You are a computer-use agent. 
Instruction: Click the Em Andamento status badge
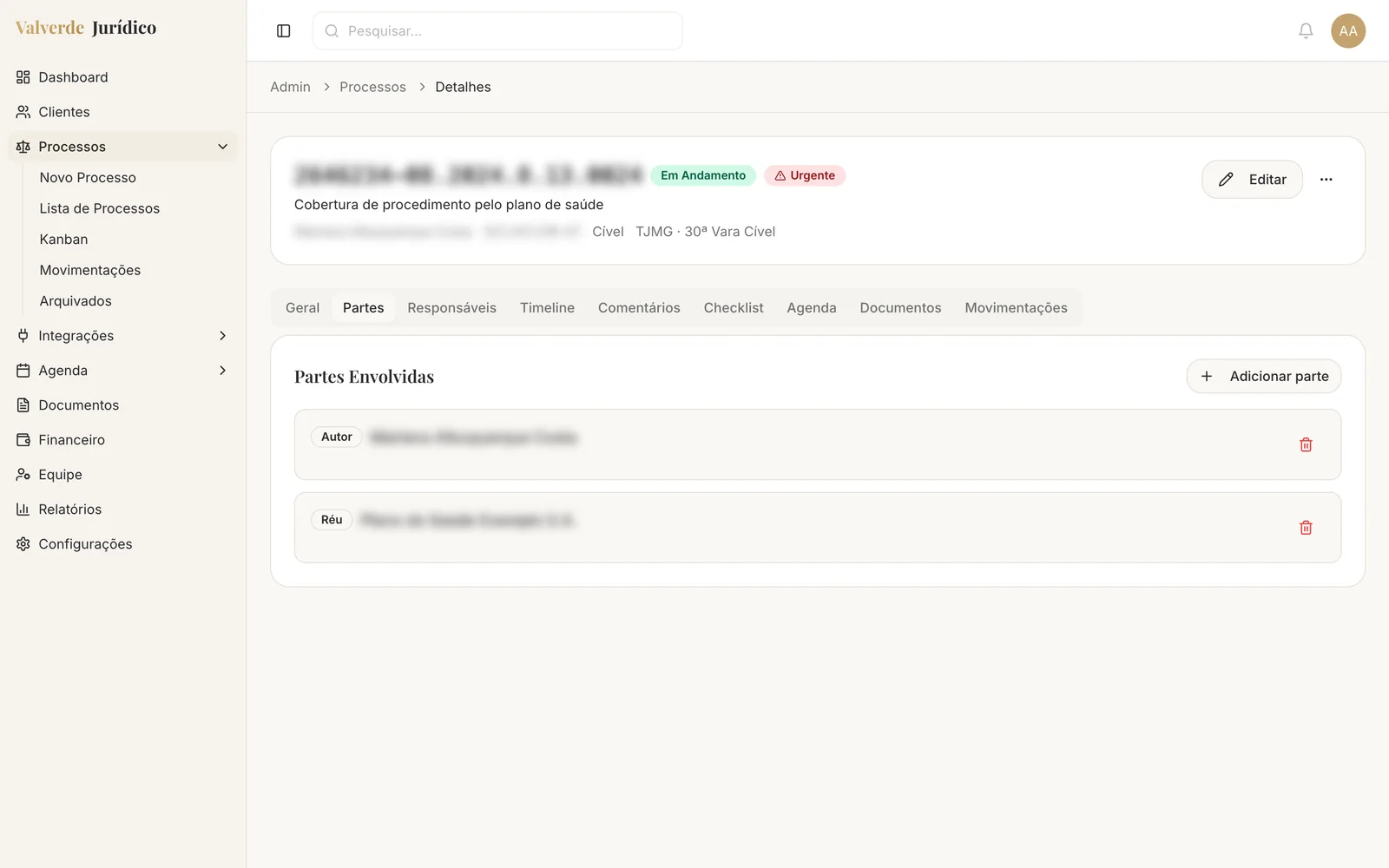[703, 175]
